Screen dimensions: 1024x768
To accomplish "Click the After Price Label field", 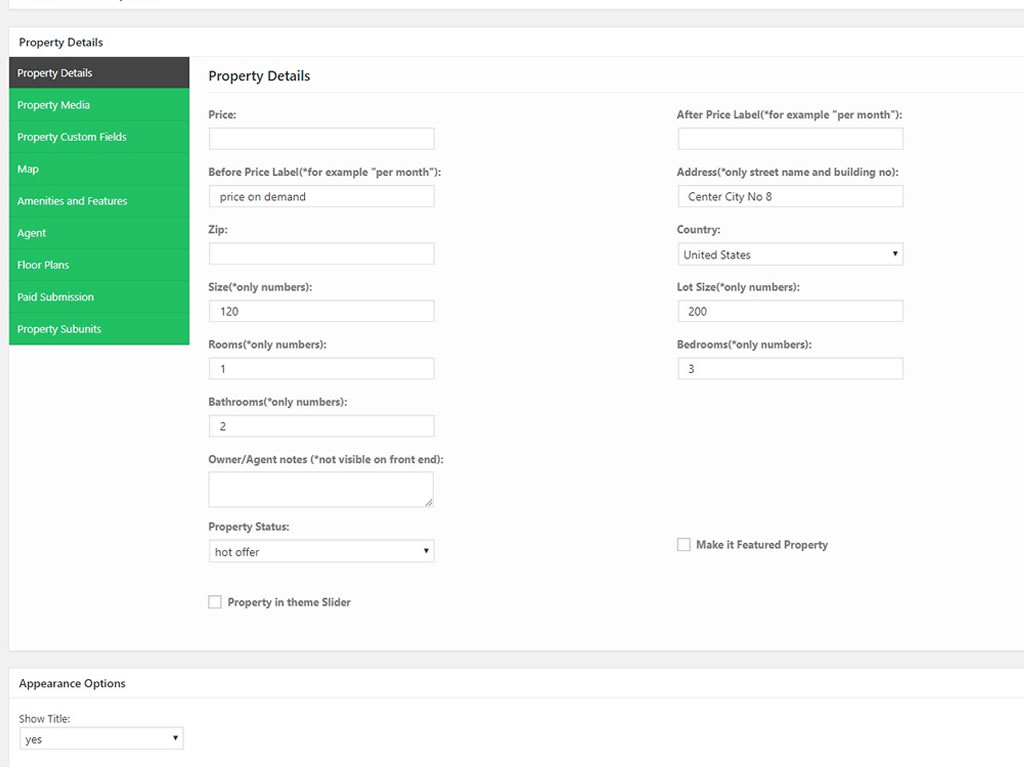I will click(x=790, y=139).
